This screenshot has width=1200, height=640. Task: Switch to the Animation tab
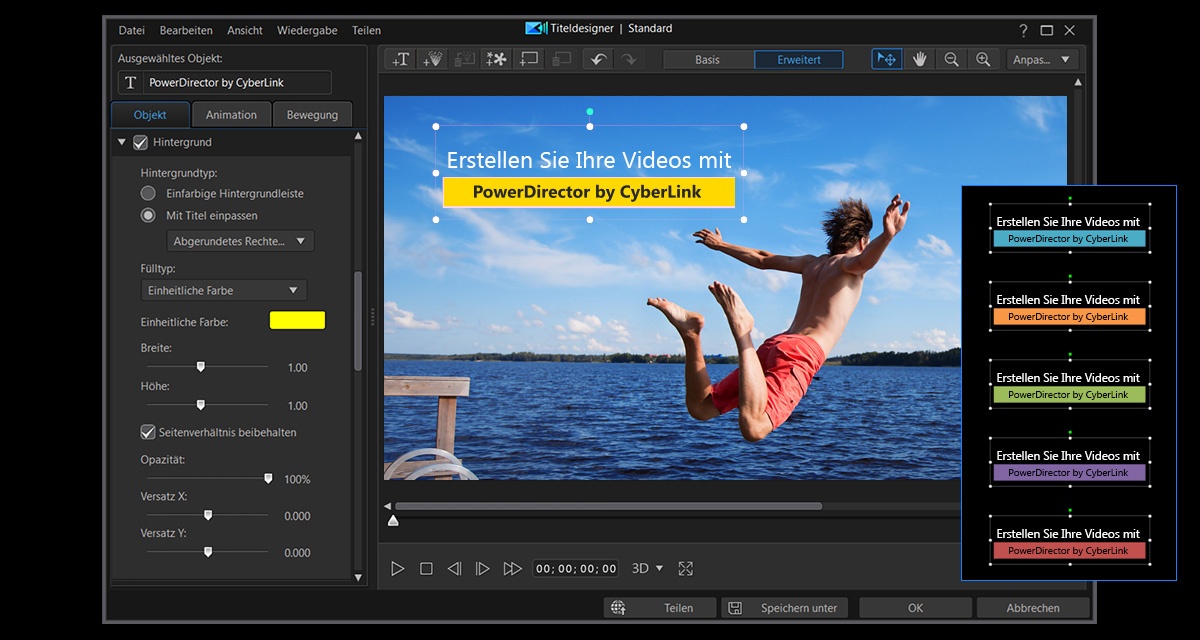[x=231, y=114]
